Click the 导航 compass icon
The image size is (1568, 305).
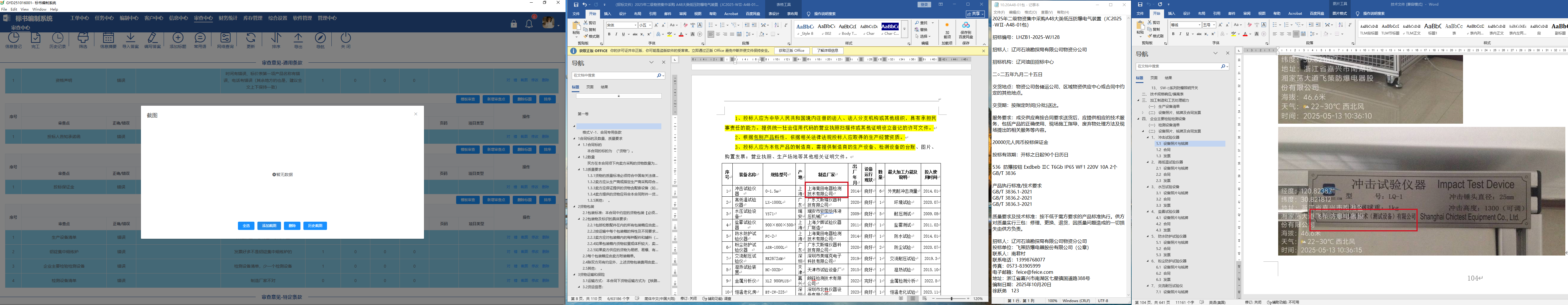[x=320, y=38]
